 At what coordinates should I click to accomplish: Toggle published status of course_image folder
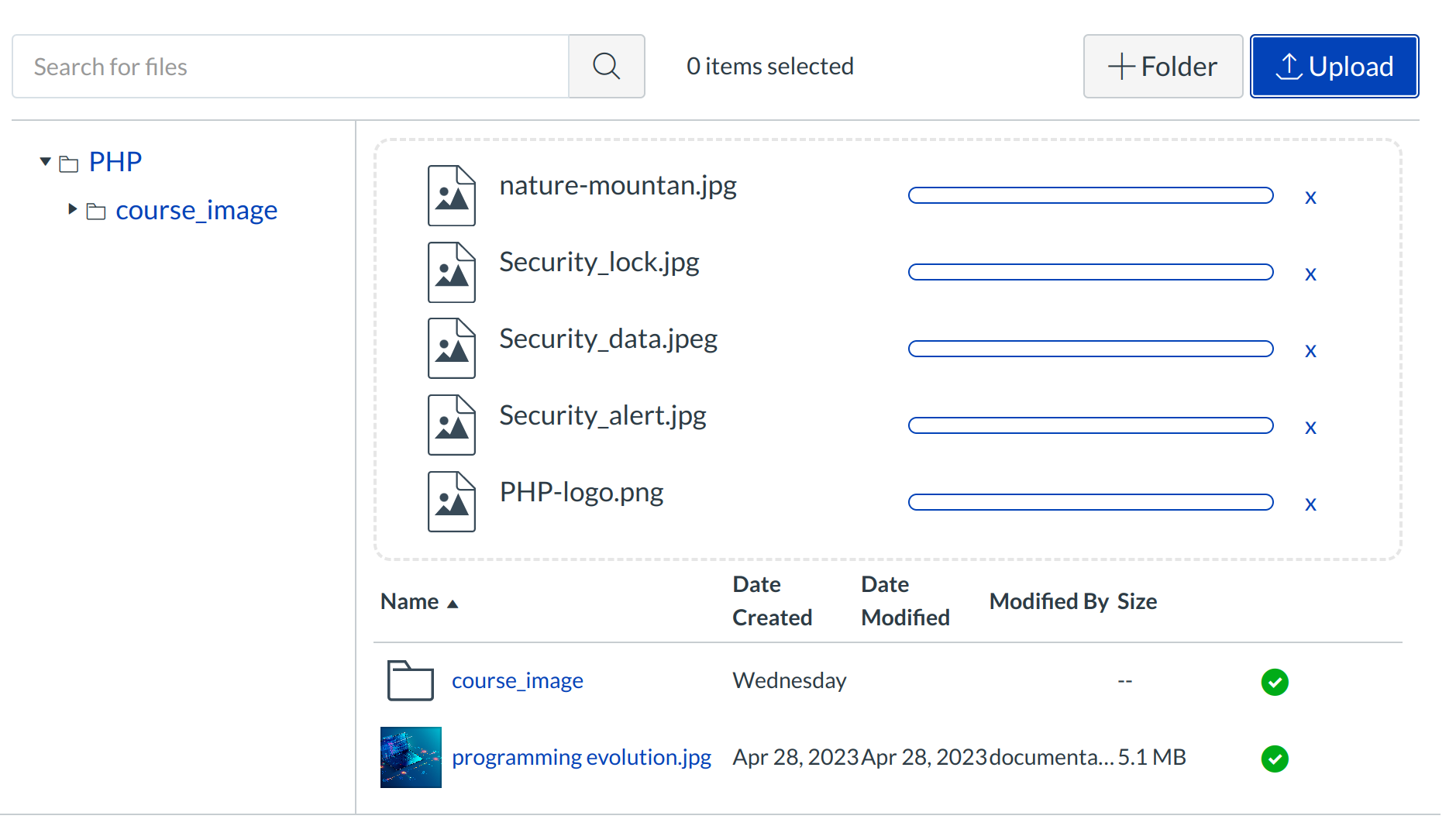click(1275, 682)
